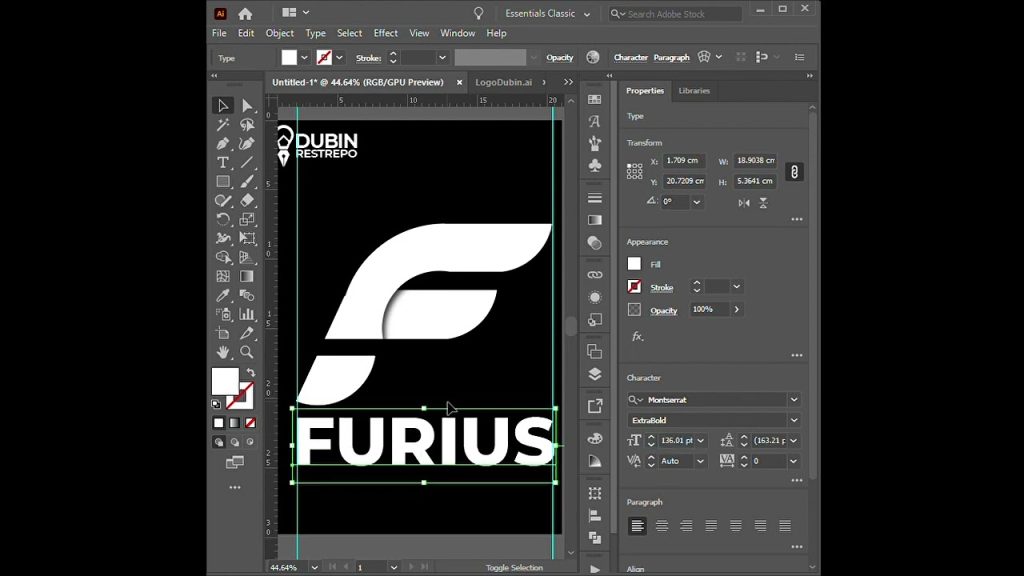Viewport: 1024px width, 576px height.
Task: Pick the Eyedropper tool
Action: [223, 296]
